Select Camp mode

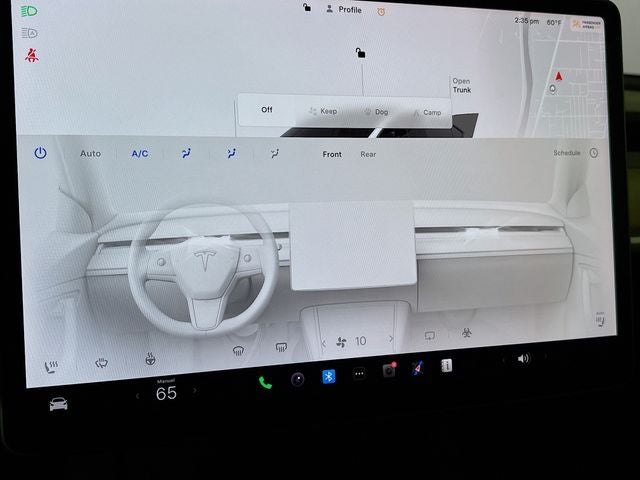[427, 112]
